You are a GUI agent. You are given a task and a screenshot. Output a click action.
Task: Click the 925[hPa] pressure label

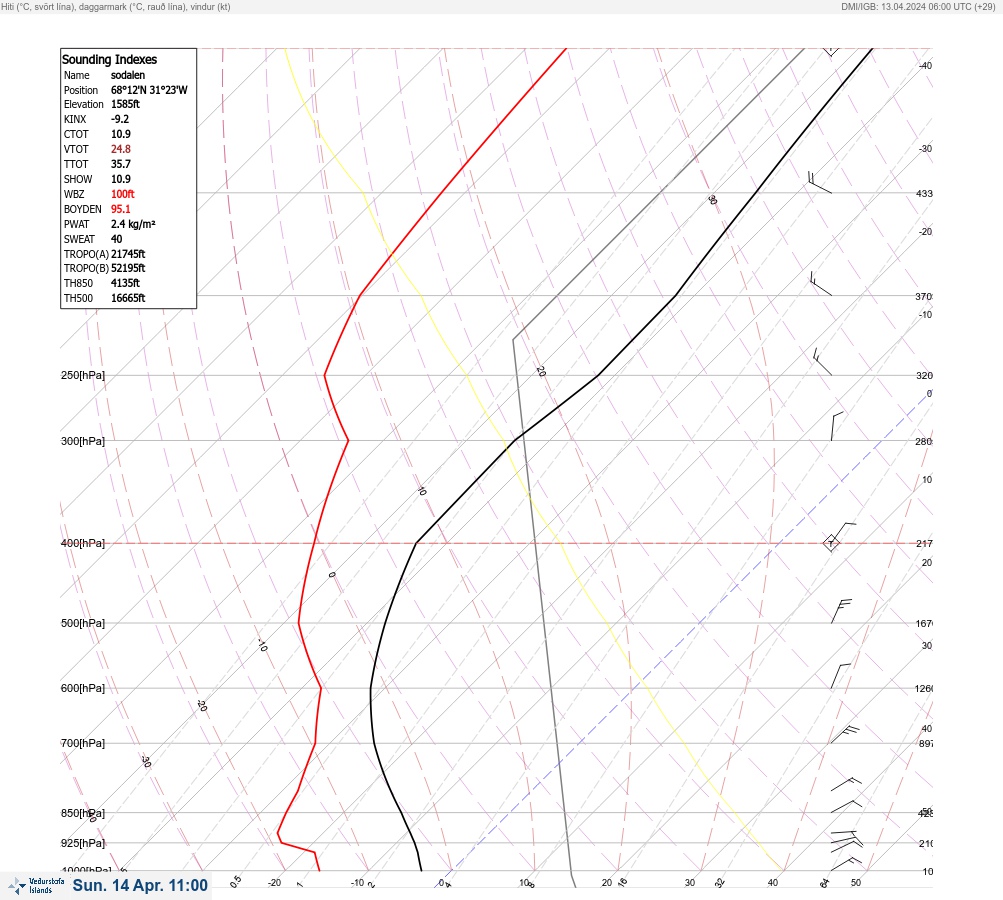[x=83, y=843]
